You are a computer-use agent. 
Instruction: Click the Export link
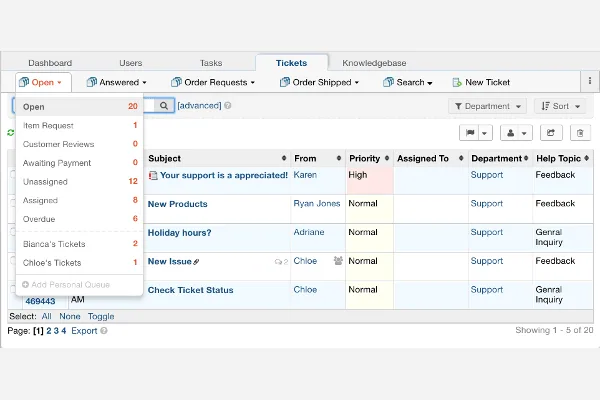84,331
